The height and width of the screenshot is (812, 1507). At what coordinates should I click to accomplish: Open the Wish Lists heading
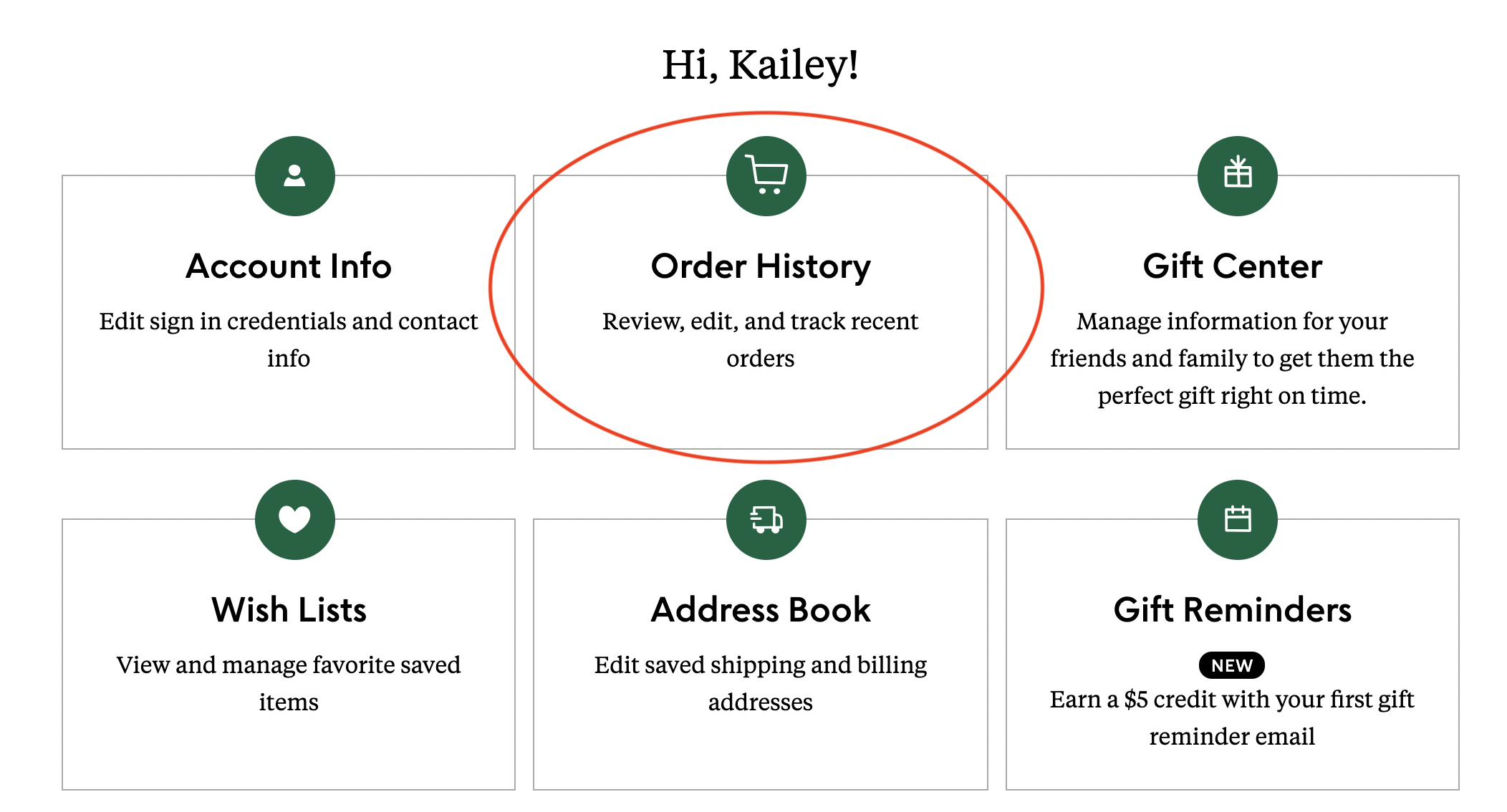289,610
